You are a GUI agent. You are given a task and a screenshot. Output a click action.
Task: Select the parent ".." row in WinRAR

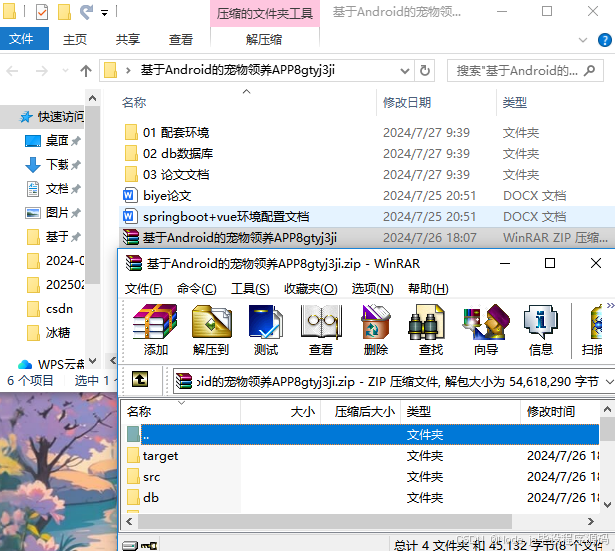pos(363,435)
